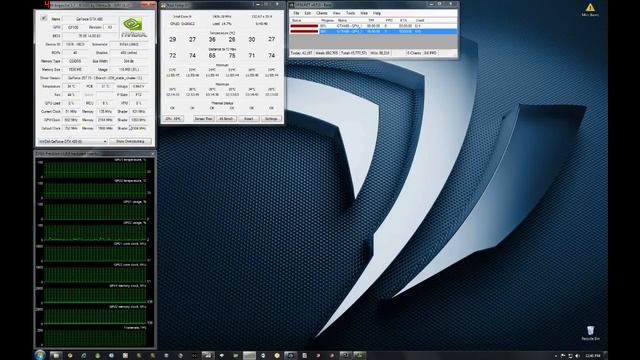
Task: Open the View menu in HFM.NET
Action: 336,13
